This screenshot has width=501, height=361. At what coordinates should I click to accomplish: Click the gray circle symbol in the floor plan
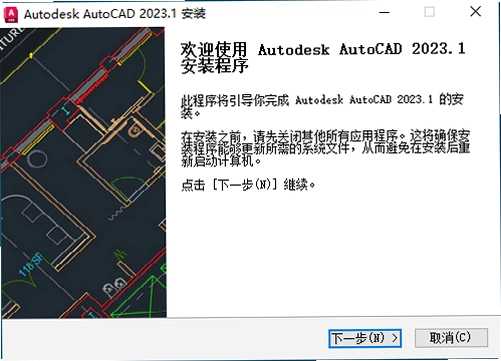click(37, 159)
